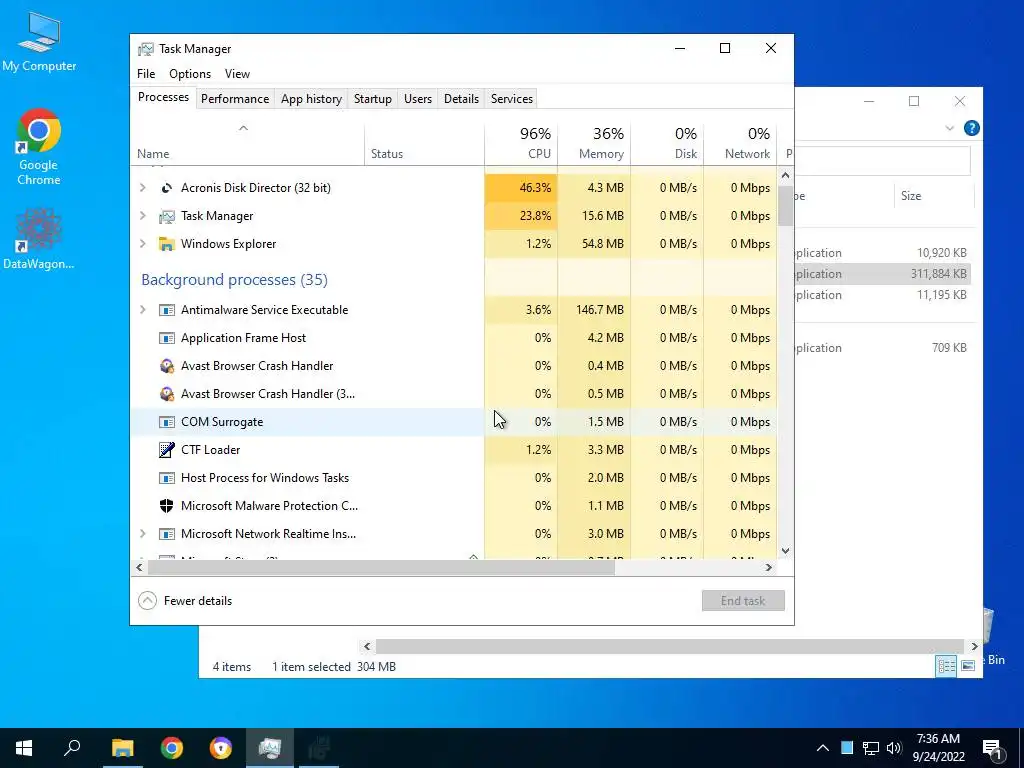Show hidden system tray icons
1024x768 pixels.
click(x=823, y=748)
